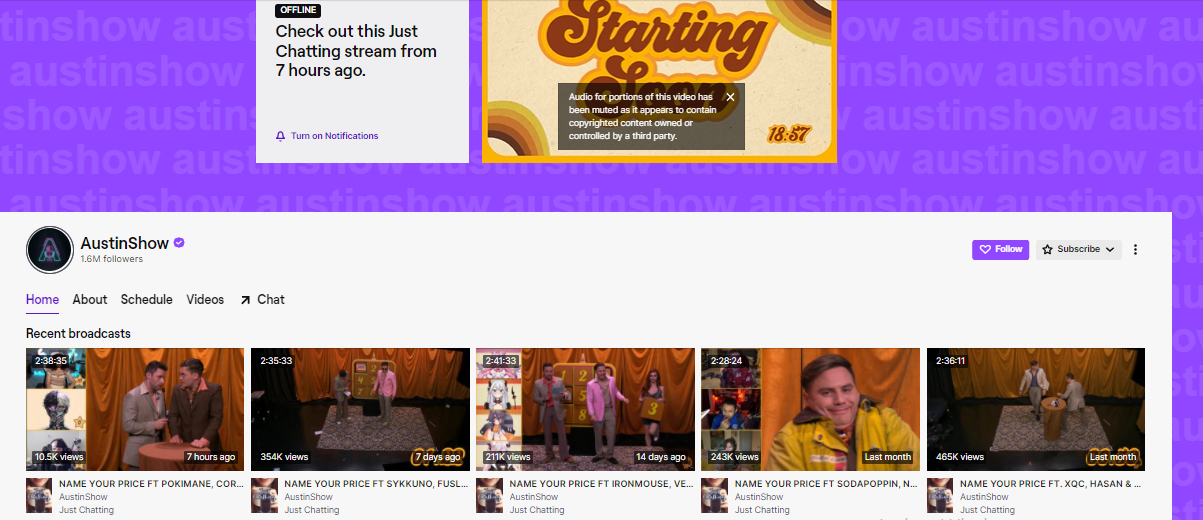
Task: Click Just Chatting under the IRONMOUSE video
Action: [537, 510]
